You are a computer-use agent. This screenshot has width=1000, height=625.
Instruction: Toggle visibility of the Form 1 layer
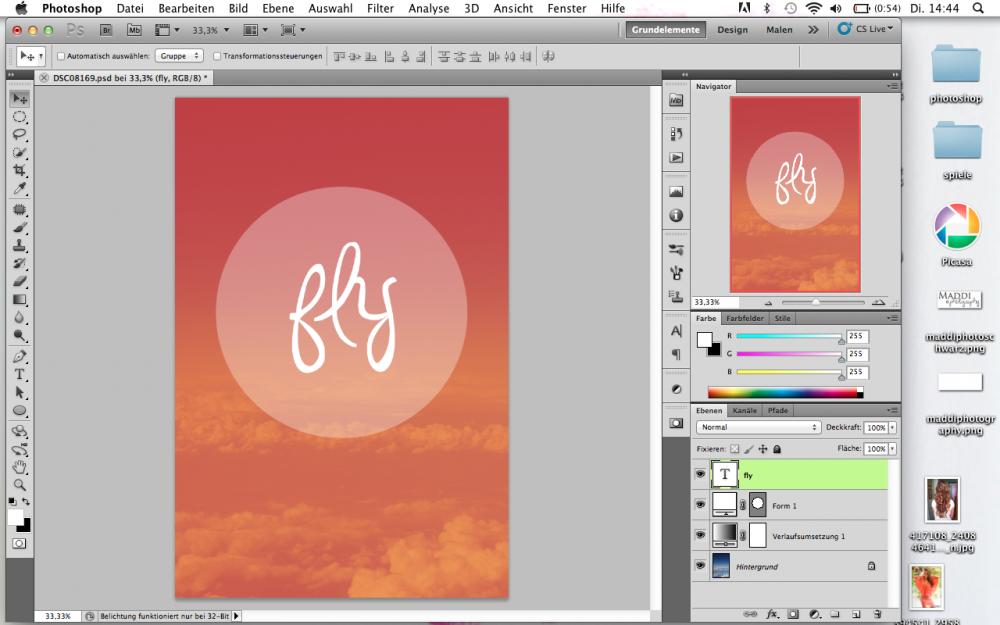pyautogui.click(x=701, y=502)
